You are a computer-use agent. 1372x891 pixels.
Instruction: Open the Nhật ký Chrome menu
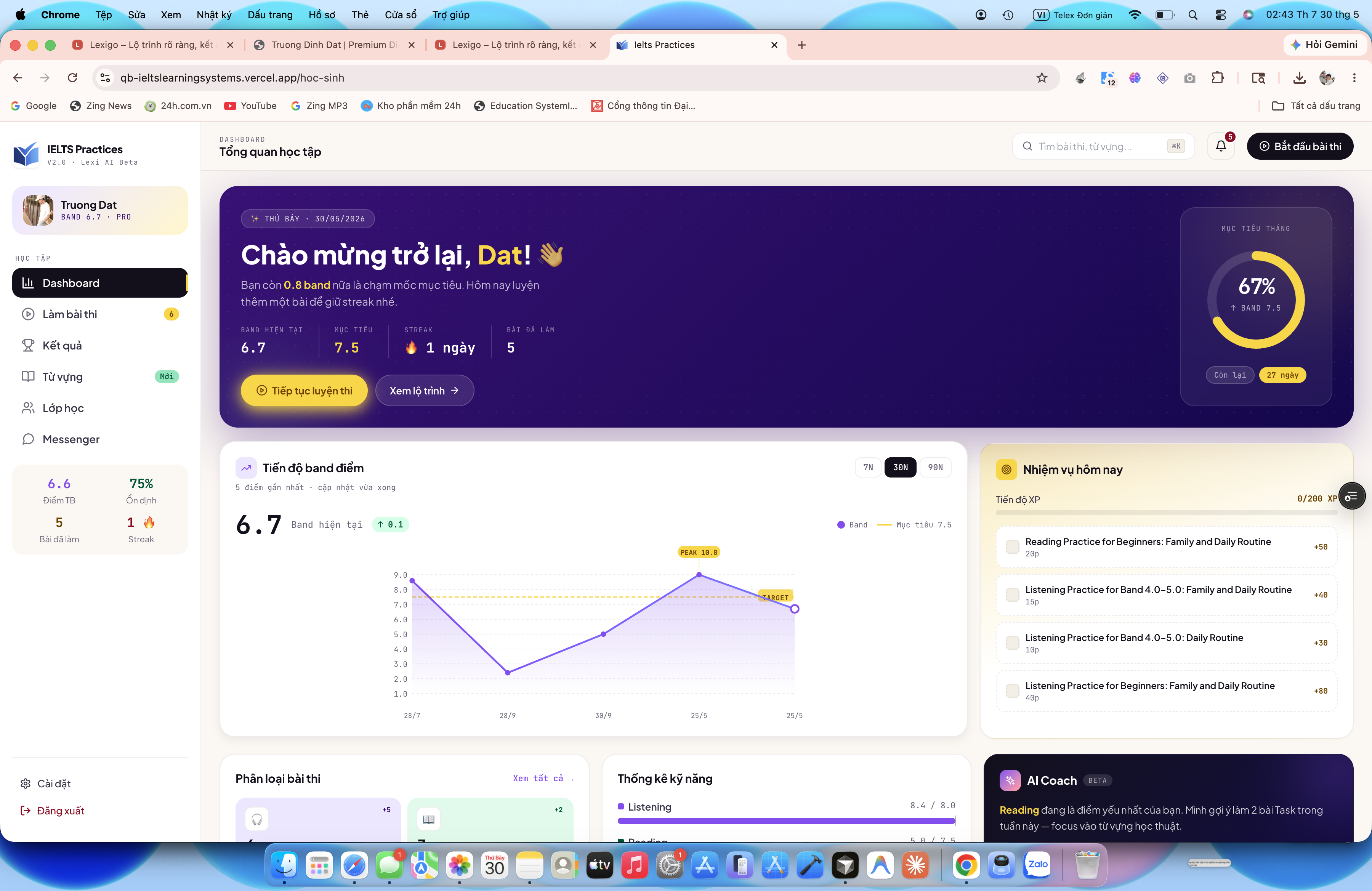click(214, 15)
